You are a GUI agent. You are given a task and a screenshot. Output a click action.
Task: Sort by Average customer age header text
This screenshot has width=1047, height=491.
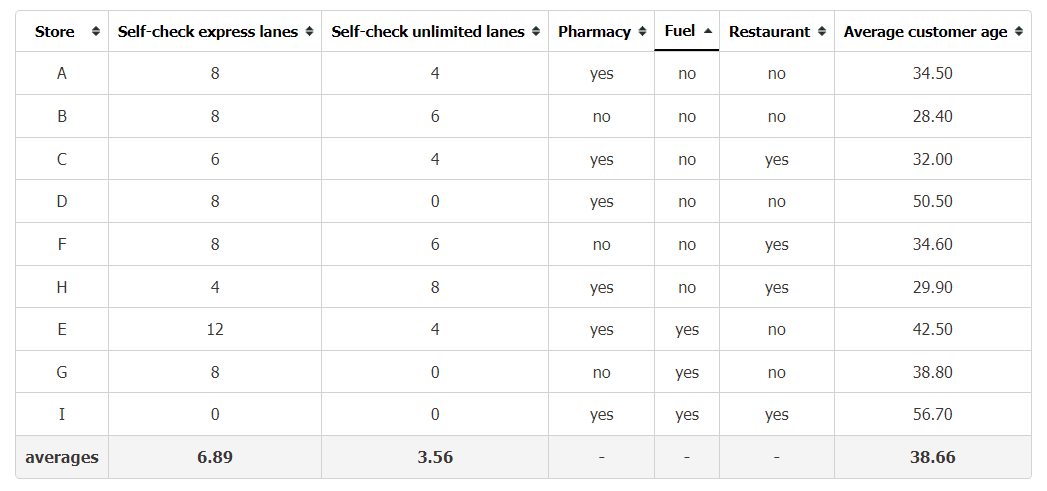[x=925, y=31]
